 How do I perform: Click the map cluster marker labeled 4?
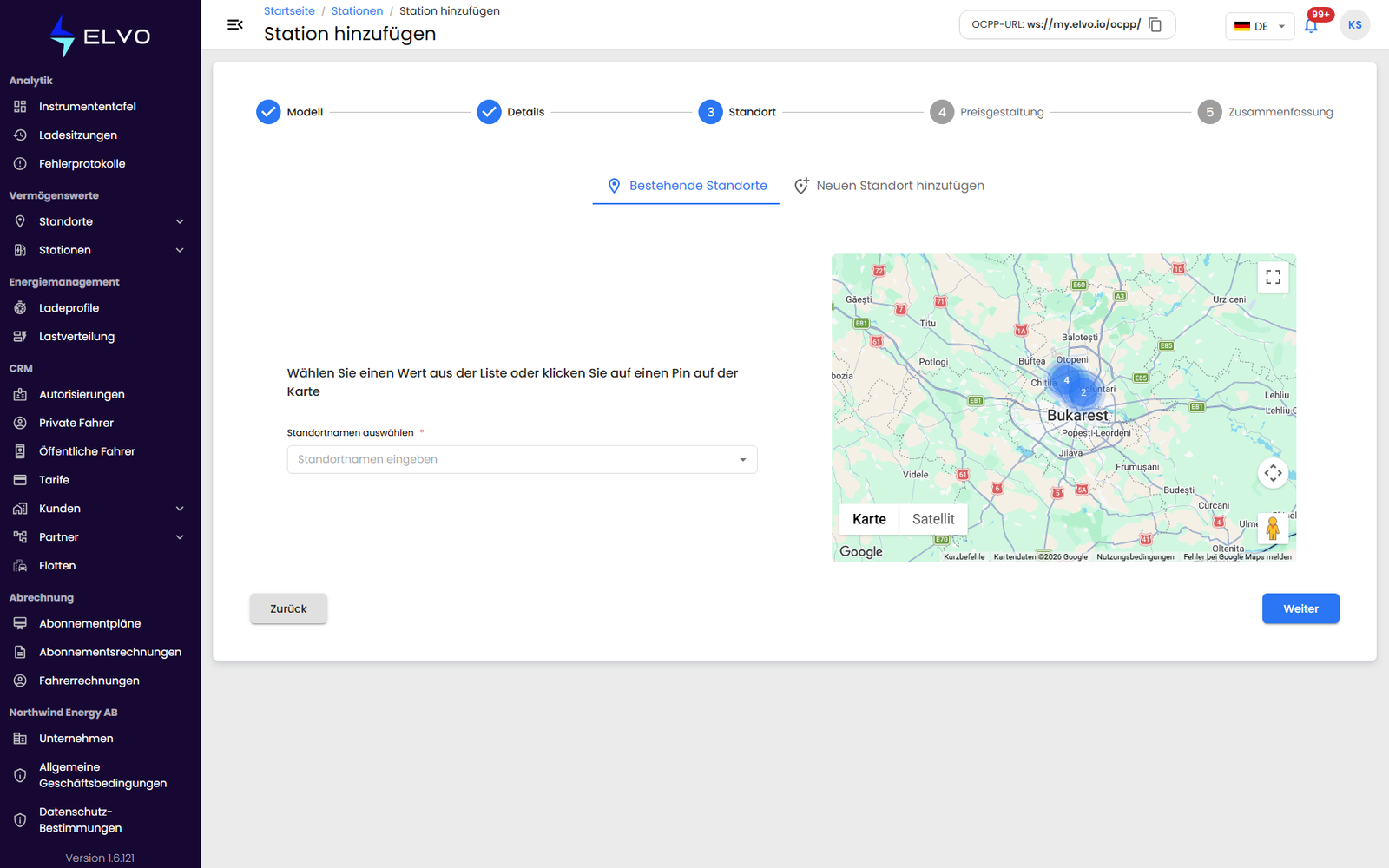[1067, 380]
